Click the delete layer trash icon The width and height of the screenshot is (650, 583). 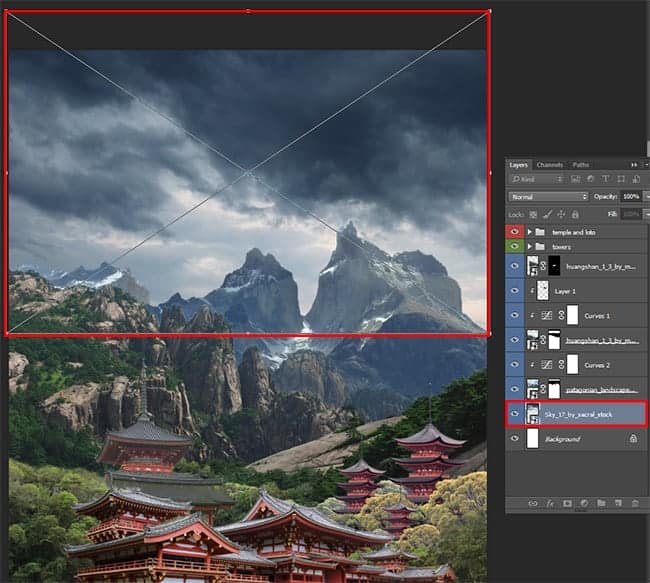point(635,503)
